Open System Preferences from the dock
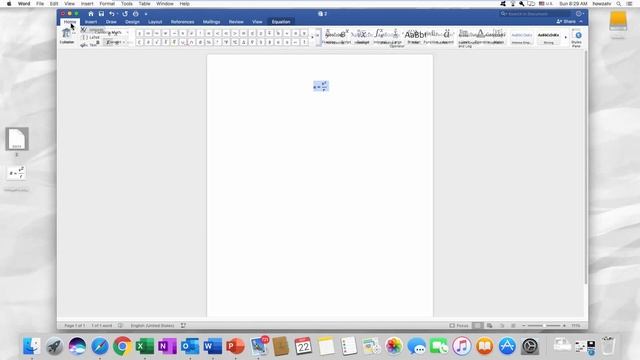 tap(530, 346)
